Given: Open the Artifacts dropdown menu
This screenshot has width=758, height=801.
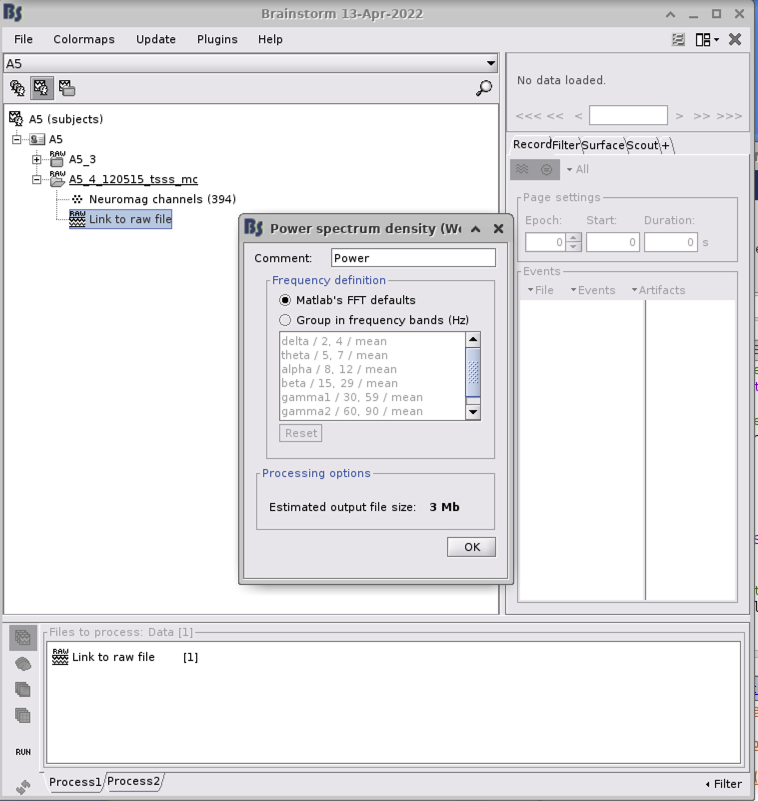Looking at the screenshot, I should (658, 290).
